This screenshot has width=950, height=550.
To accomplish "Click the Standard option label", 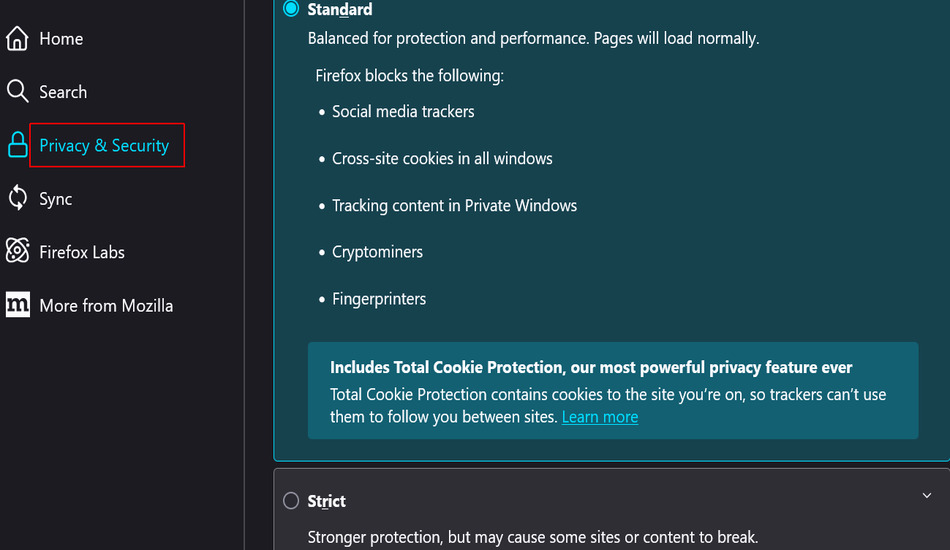I will (340, 9).
